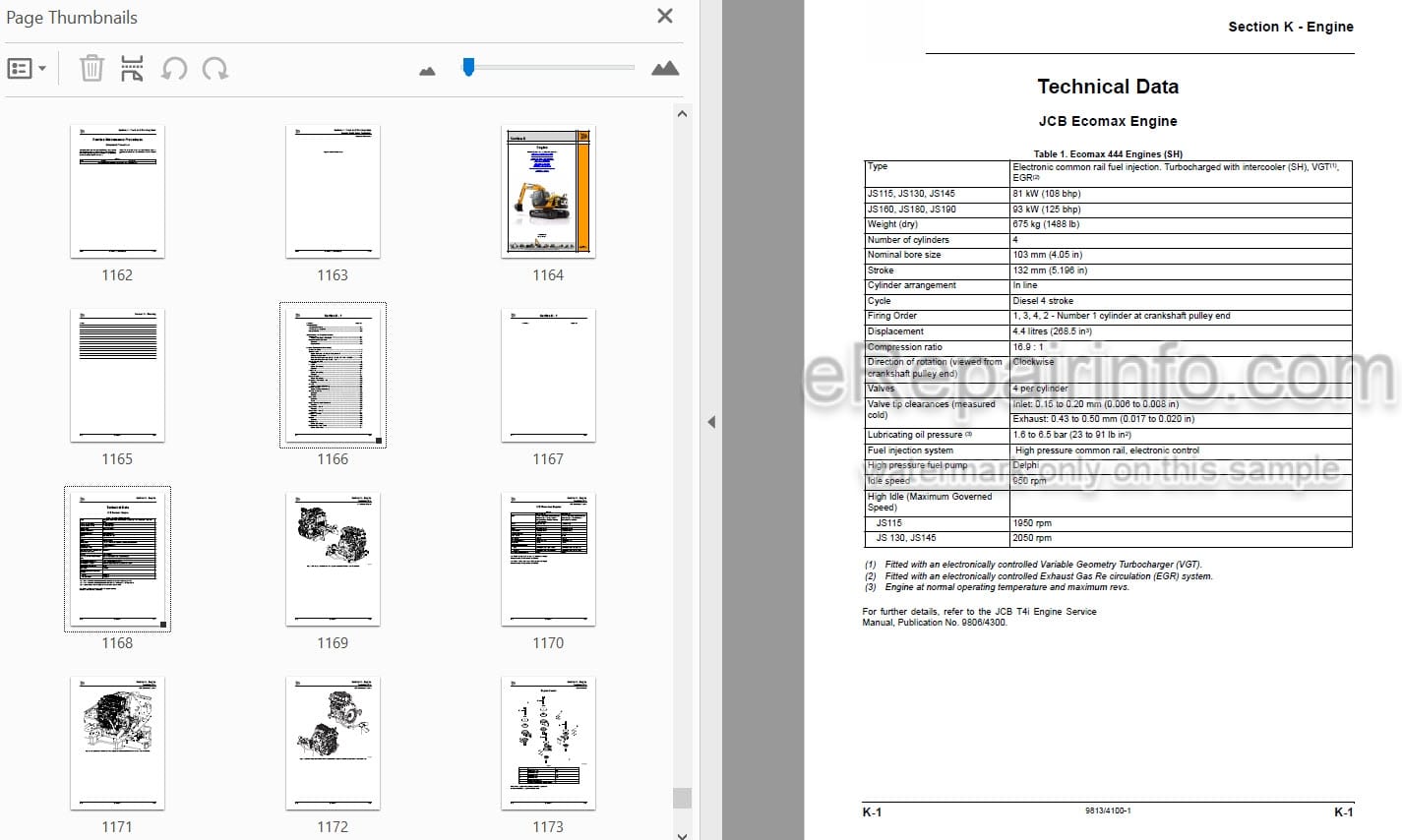Click the '675 kg (1488 lb)' cell
The height and width of the screenshot is (840, 1402).
click(x=1181, y=224)
